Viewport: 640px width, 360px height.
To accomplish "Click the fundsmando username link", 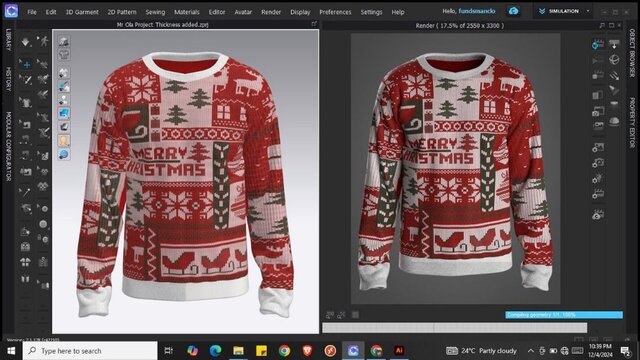I will 477,11.
